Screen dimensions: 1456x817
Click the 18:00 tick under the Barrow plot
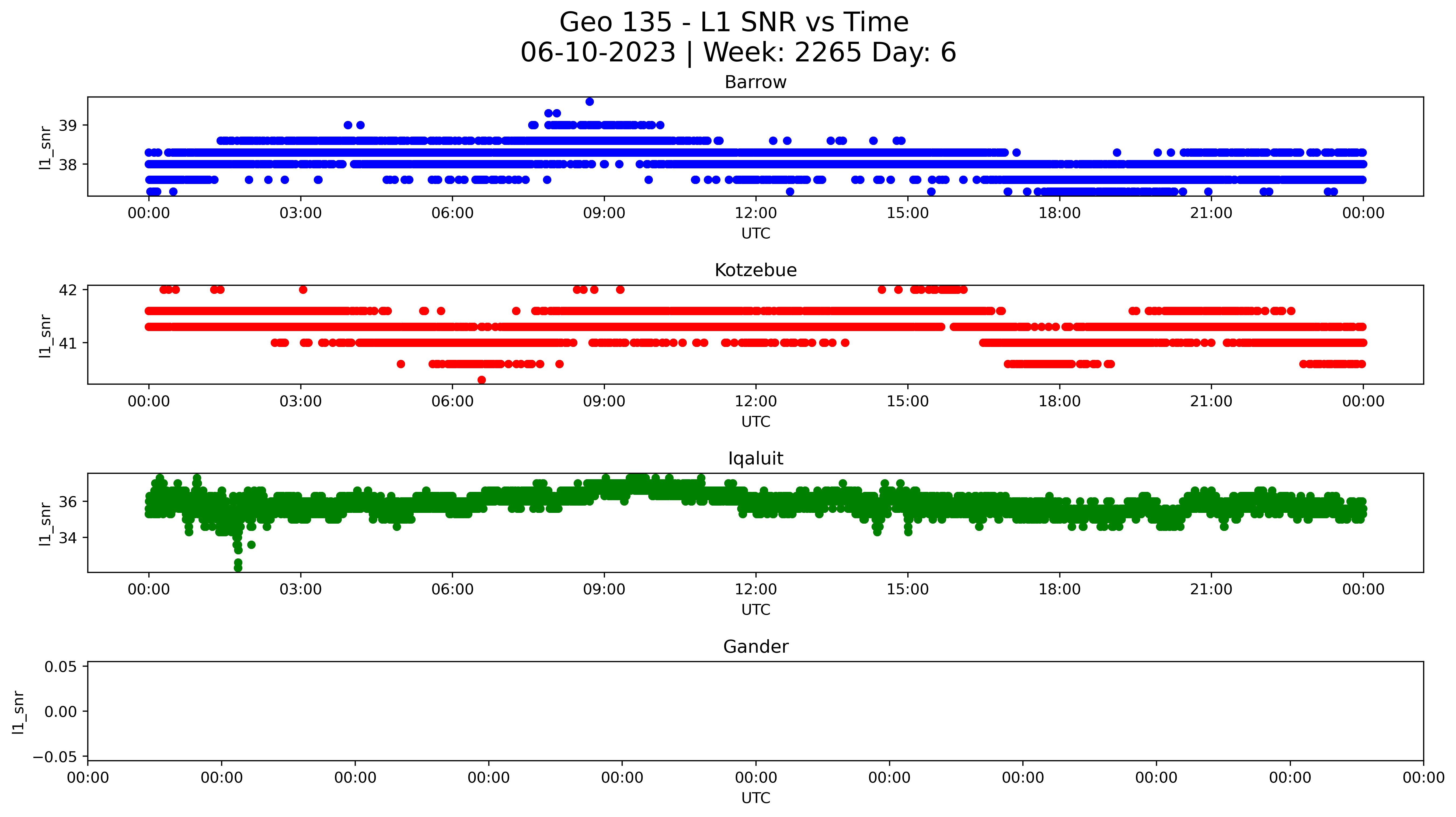pos(1059,213)
